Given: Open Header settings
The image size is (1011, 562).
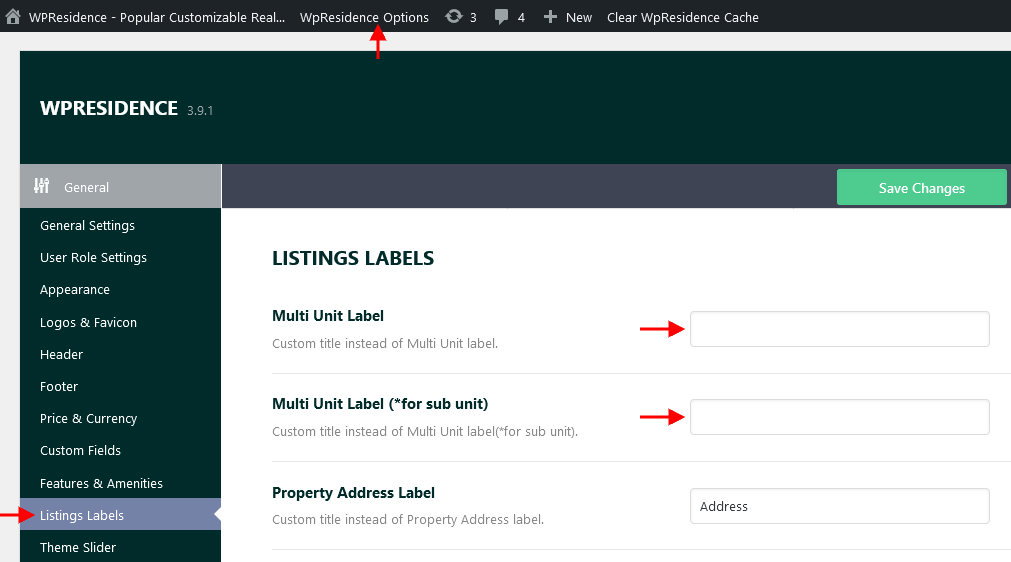Looking at the screenshot, I should 61,354.
